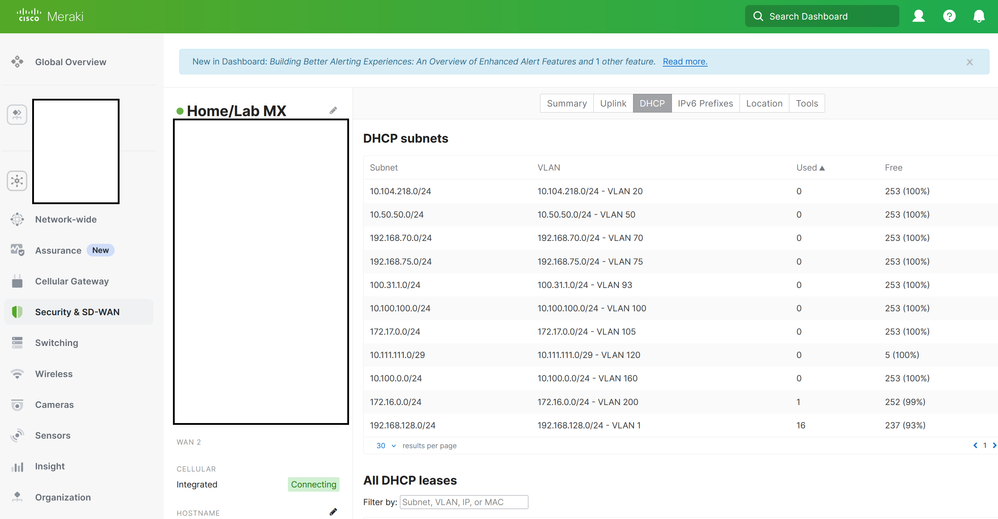Screen dimensions: 998x519
Task: Open the results per page dropdown
Action: tap(386, 445)
